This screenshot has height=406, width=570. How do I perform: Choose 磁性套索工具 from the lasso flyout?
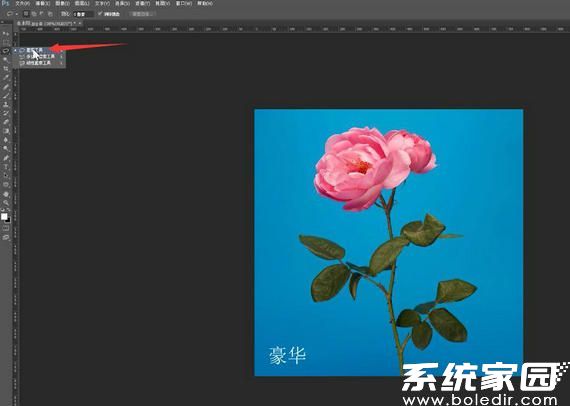coord(40,63)
